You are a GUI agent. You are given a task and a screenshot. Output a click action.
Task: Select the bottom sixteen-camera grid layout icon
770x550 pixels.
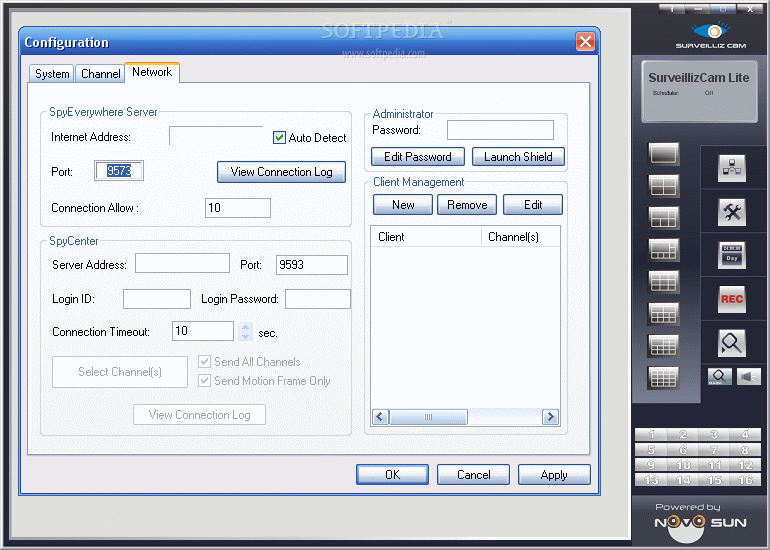tap(663, 378)
